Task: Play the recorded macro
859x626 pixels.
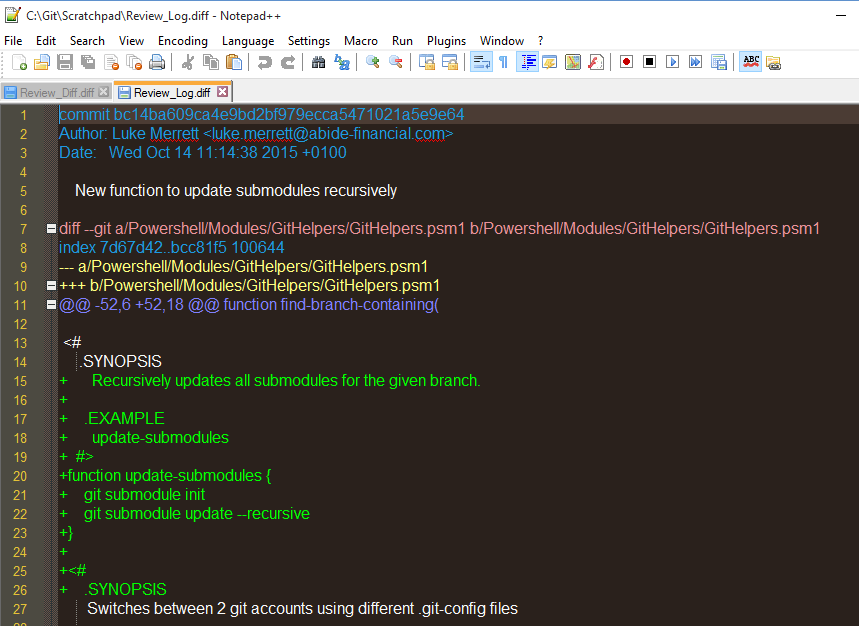Action: pyautogui.click(x=674, y=62)
